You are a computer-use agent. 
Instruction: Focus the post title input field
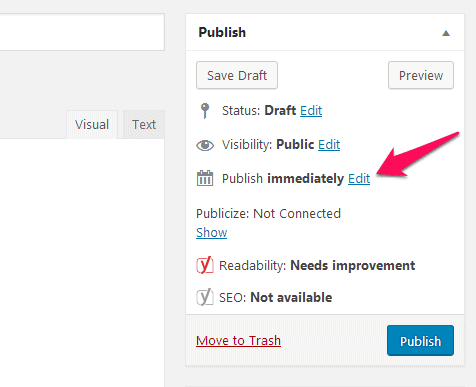click(x=82, y=32)
